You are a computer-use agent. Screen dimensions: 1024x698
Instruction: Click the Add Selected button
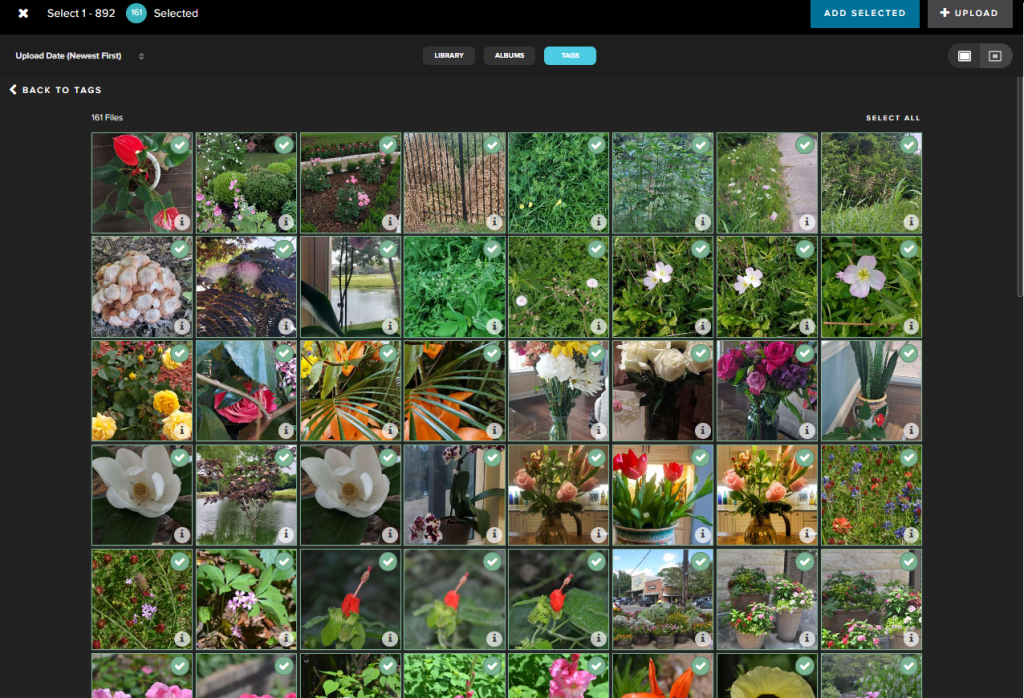864,13
